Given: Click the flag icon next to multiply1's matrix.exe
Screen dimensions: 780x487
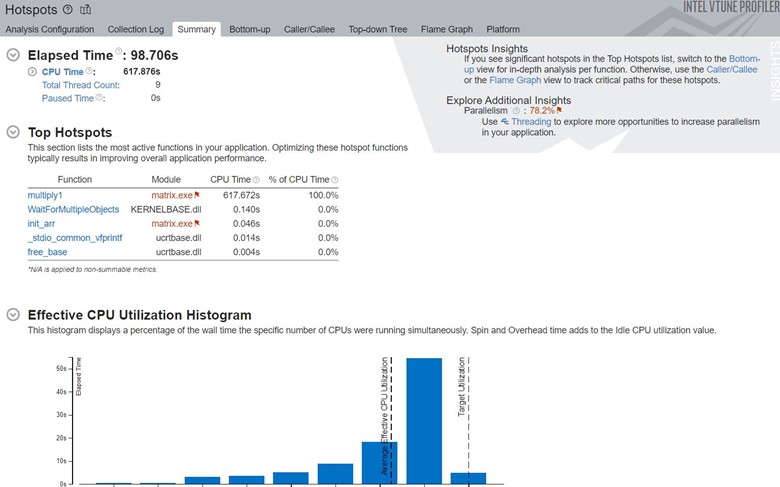Looking at the screenshot, I should [197, 195].
